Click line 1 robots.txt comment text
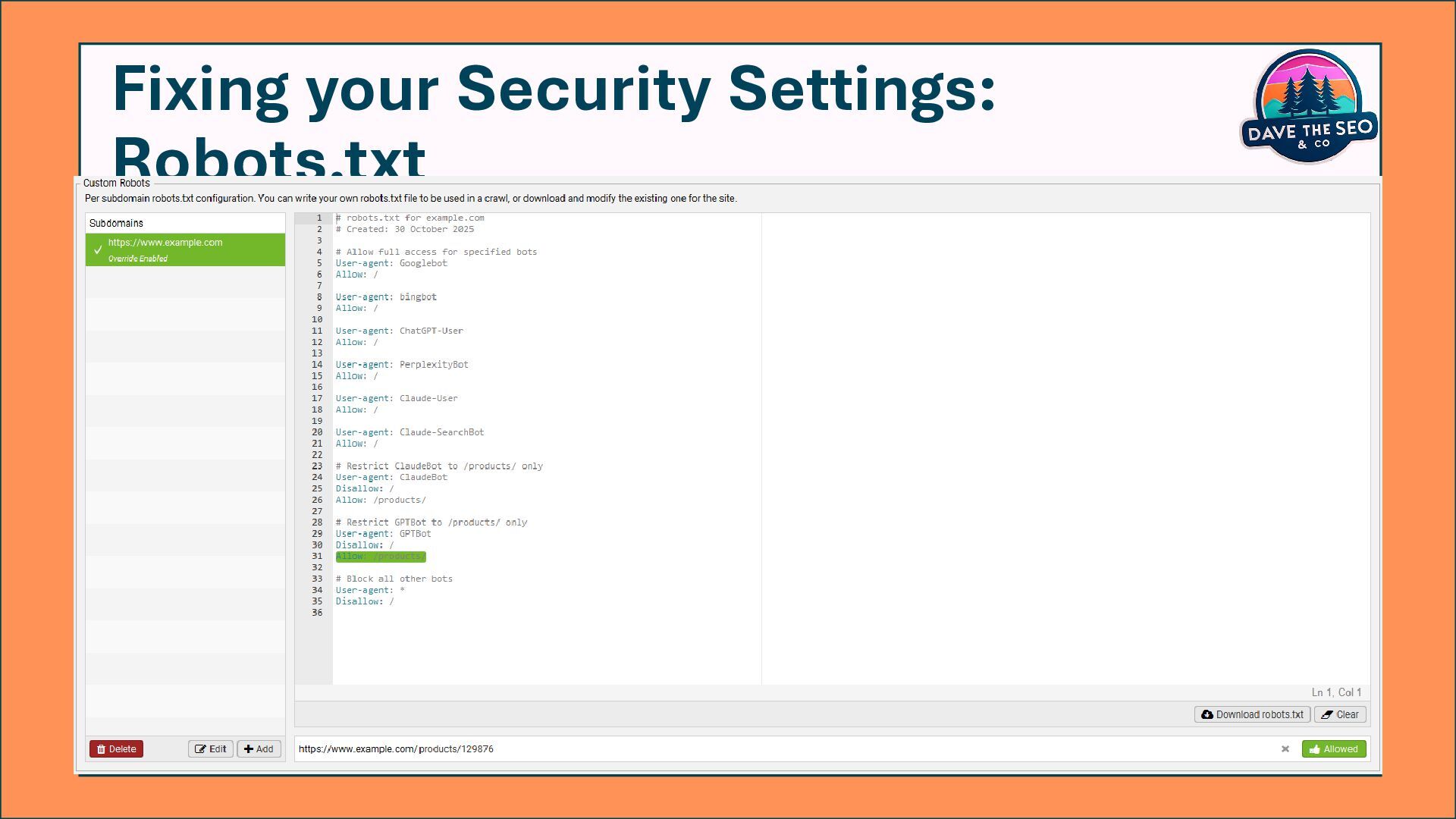The width and height of the screenshot is (1456, 819). (x=409, y=218)
